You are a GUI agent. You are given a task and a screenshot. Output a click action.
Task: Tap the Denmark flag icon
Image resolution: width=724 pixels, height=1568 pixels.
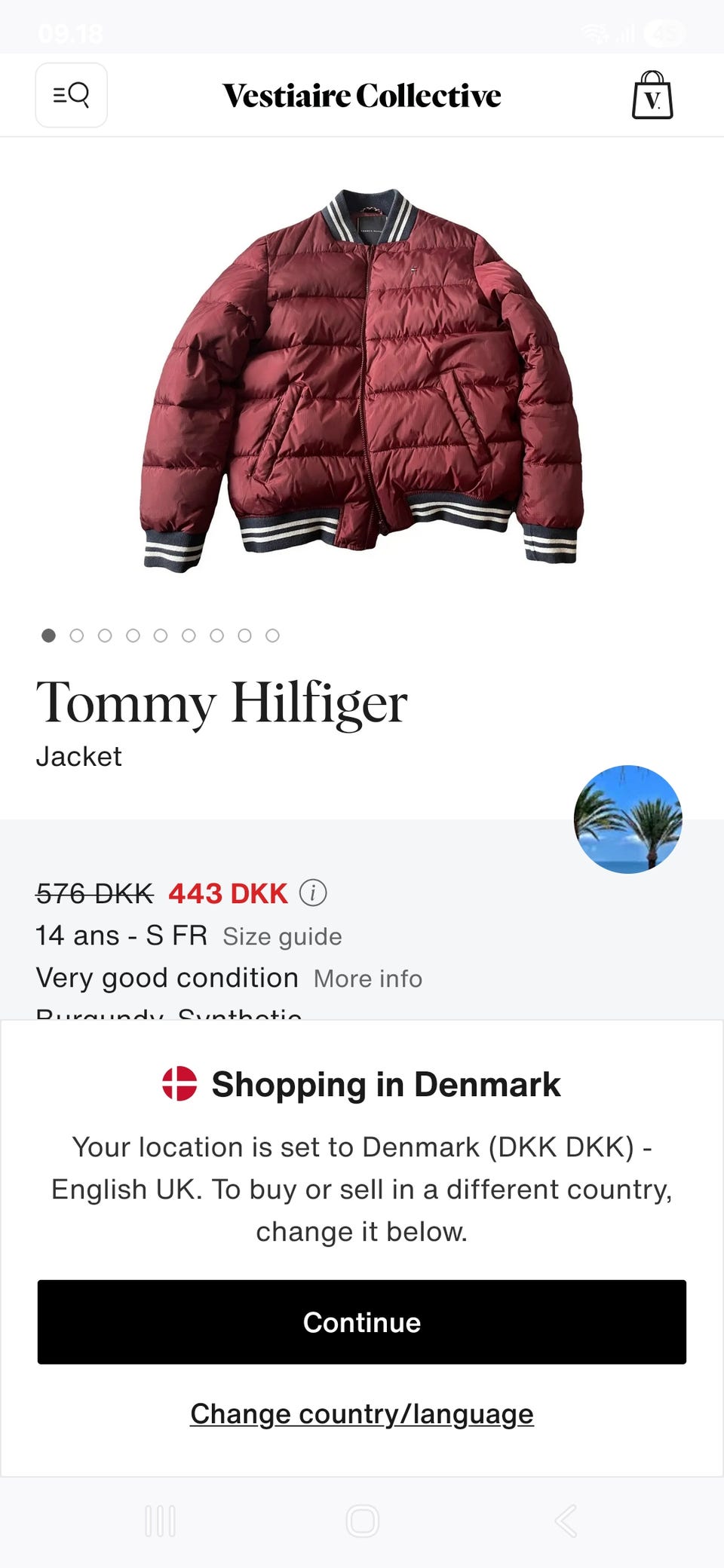click(x=179, y=1083)
